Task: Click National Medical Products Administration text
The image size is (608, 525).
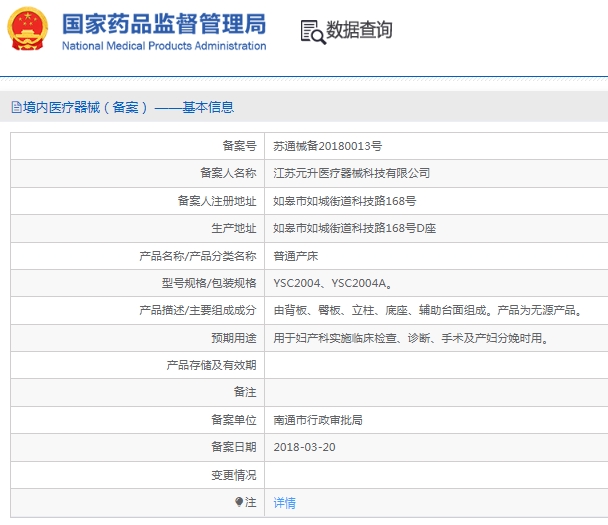Action: 164,46
